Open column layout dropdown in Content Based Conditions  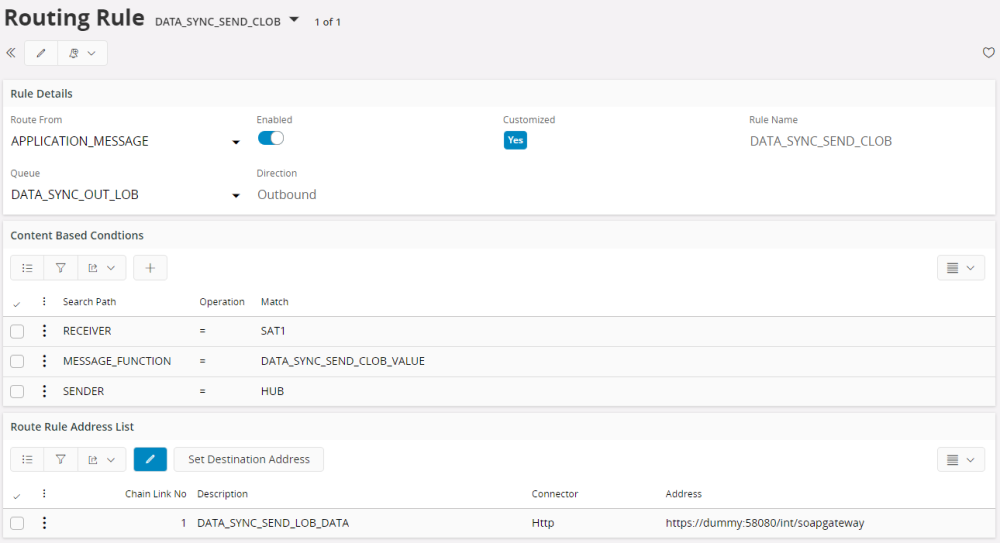[960, 268]
